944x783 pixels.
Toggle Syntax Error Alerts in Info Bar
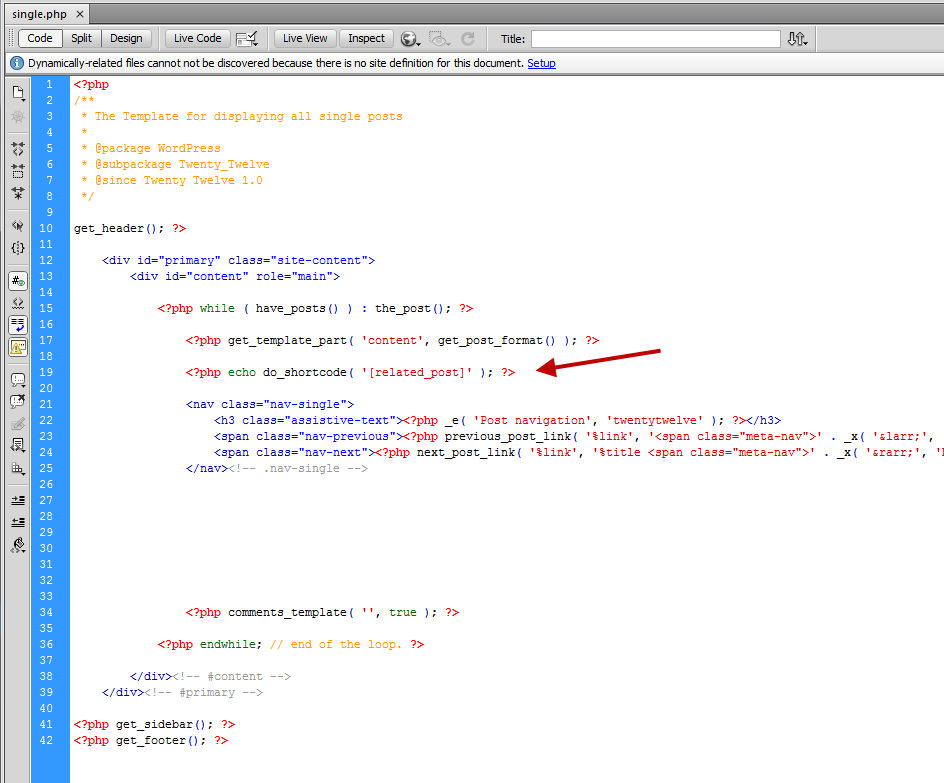18,347
